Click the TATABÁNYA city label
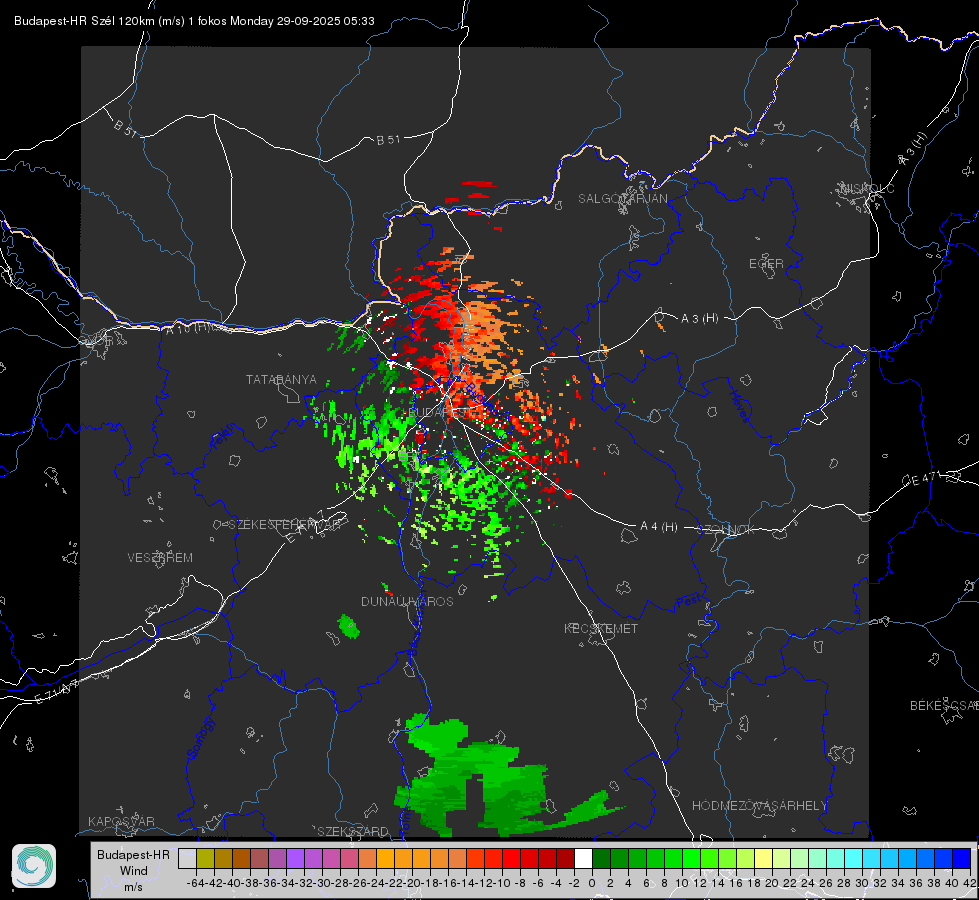The height and width of the screenshot is (900, 979). 281,380
